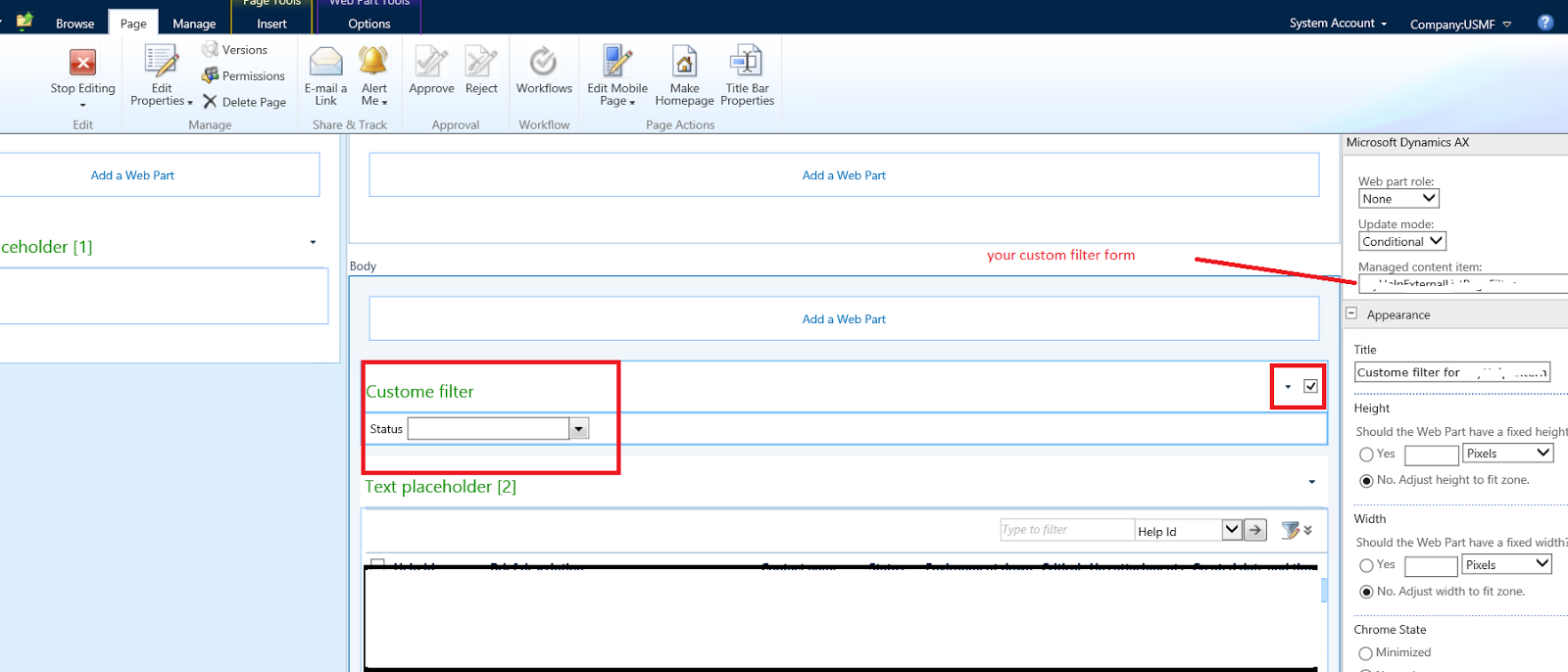Click the help question mark icon
Image resolution: width=1568 pixels, height=672 pixels.
[1545, 23]
